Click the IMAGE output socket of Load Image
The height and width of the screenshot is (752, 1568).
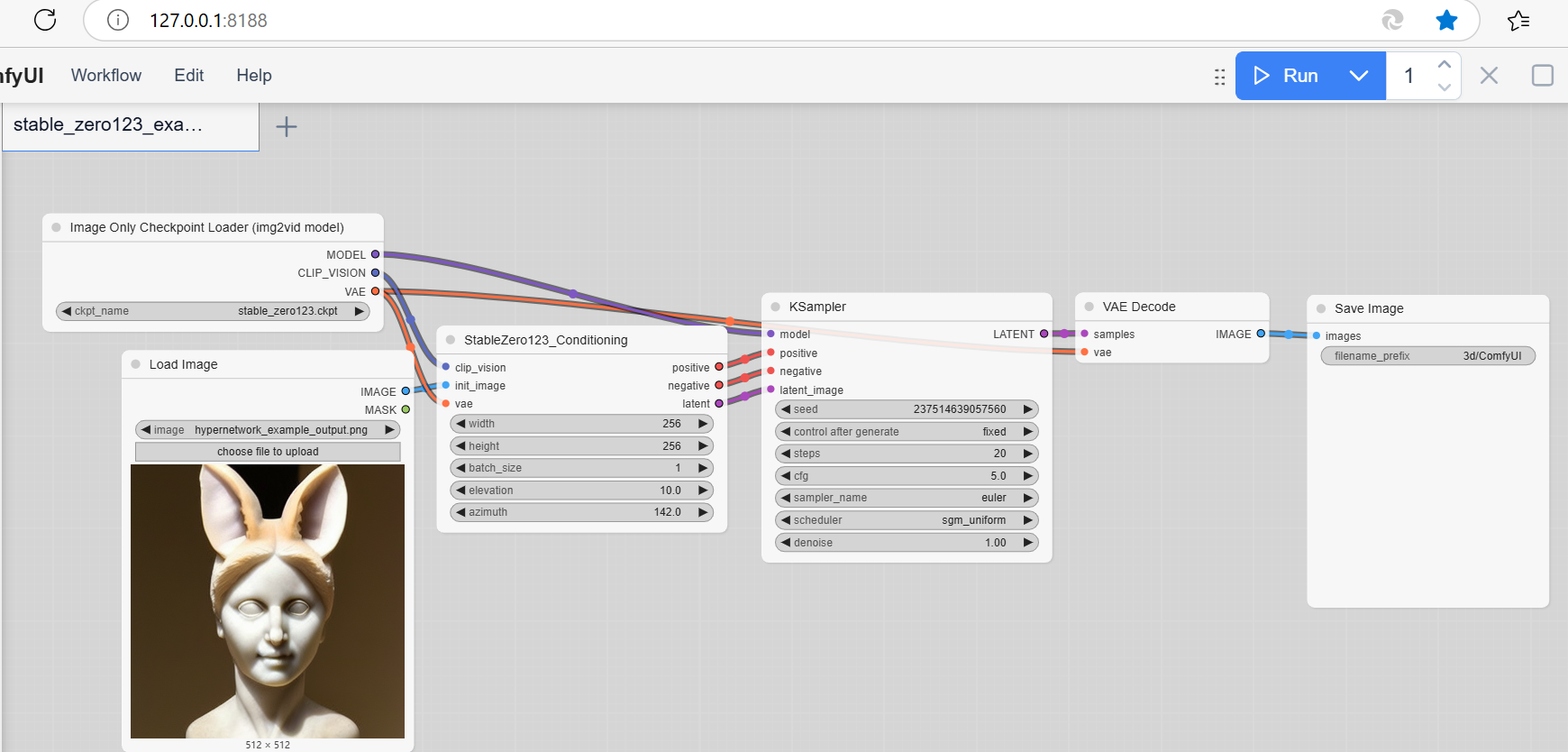point(406,391)
